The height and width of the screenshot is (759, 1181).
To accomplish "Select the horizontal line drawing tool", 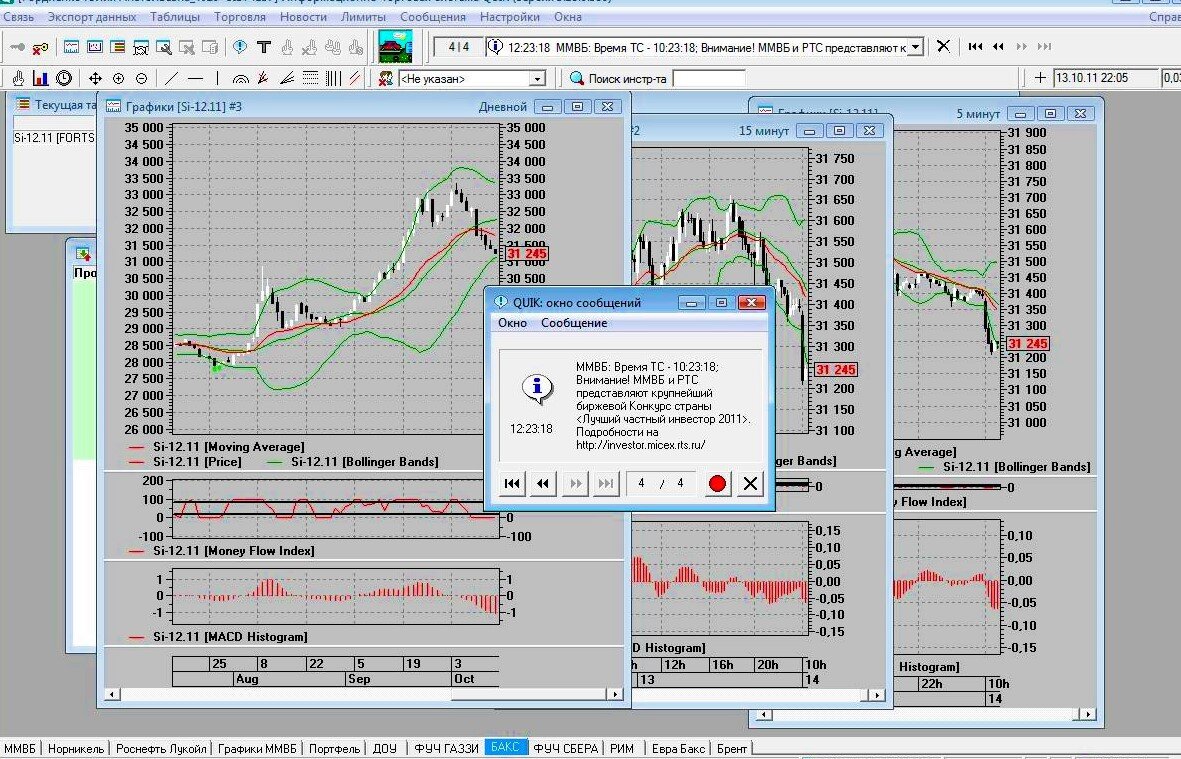I will [195, 78].
